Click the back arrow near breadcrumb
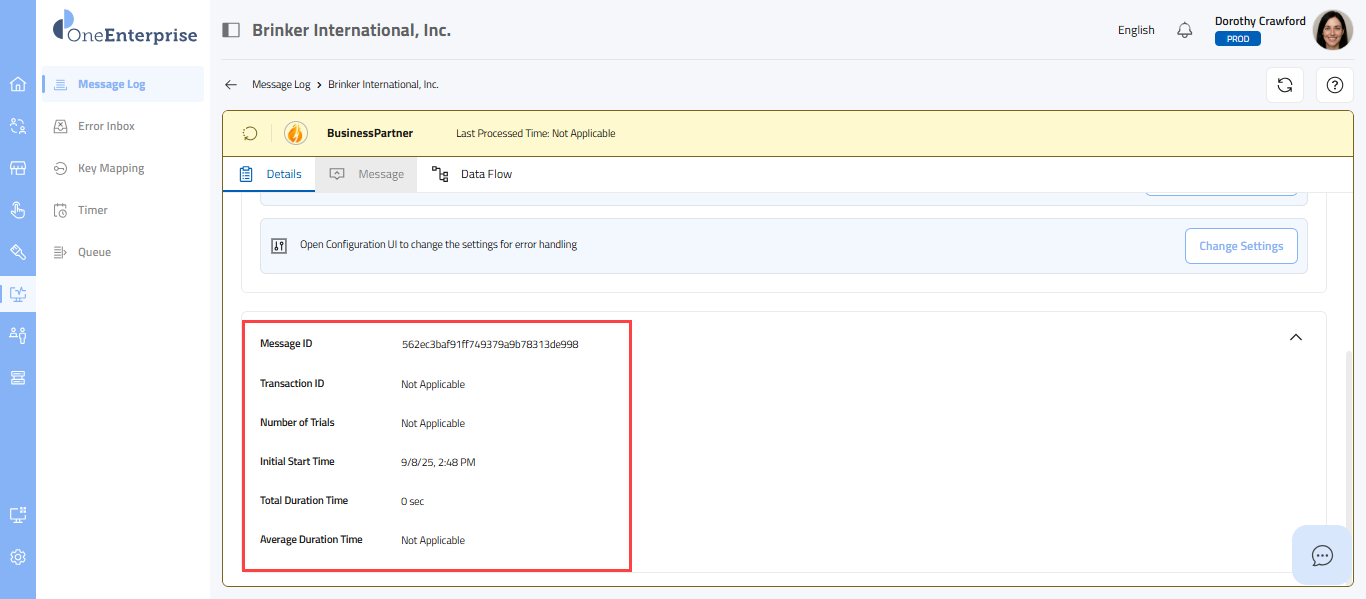 click(x=231, y=85)
